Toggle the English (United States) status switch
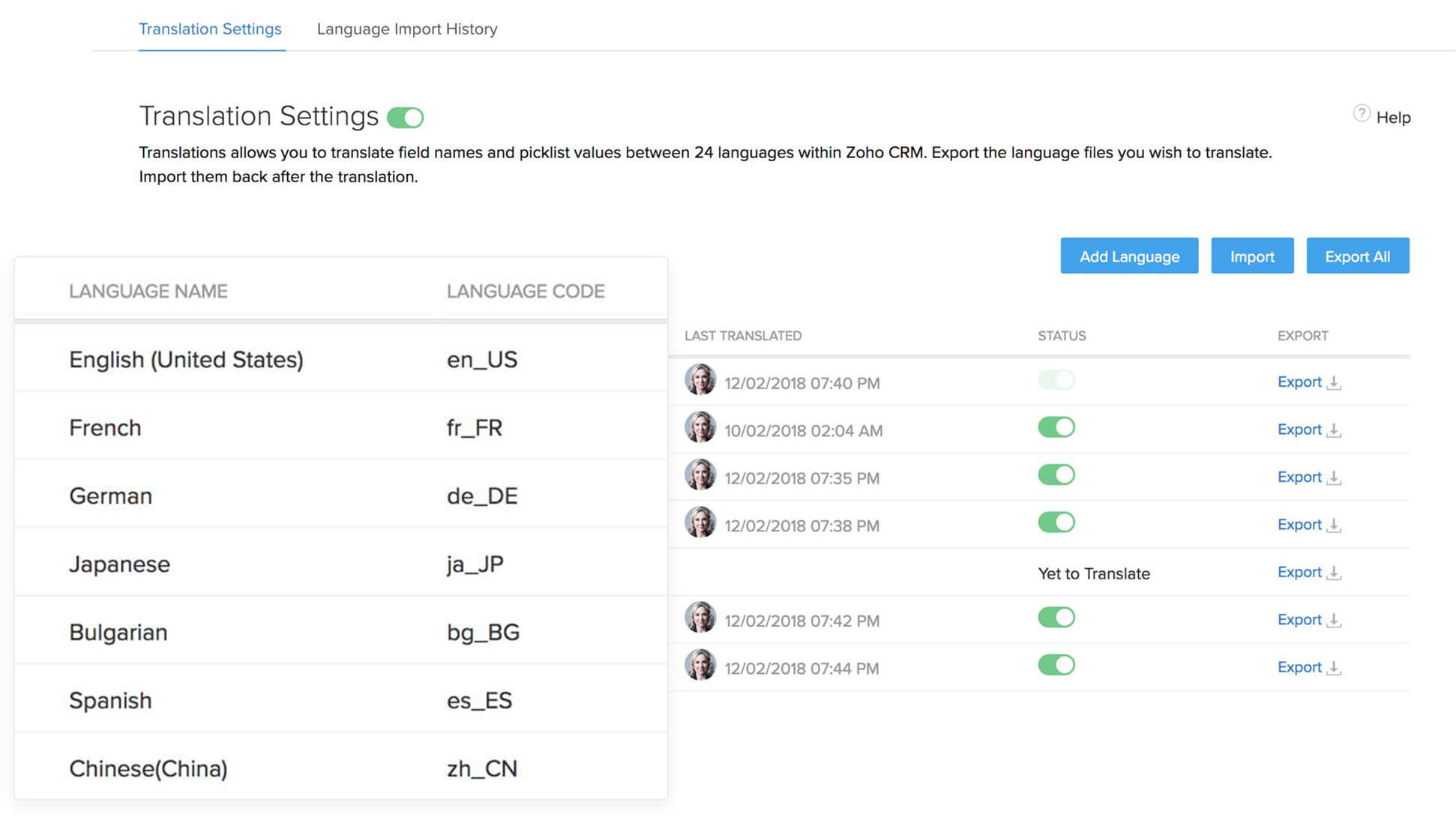The width and height of the screenshot is (1456, 820). [x=1056, y=380]
